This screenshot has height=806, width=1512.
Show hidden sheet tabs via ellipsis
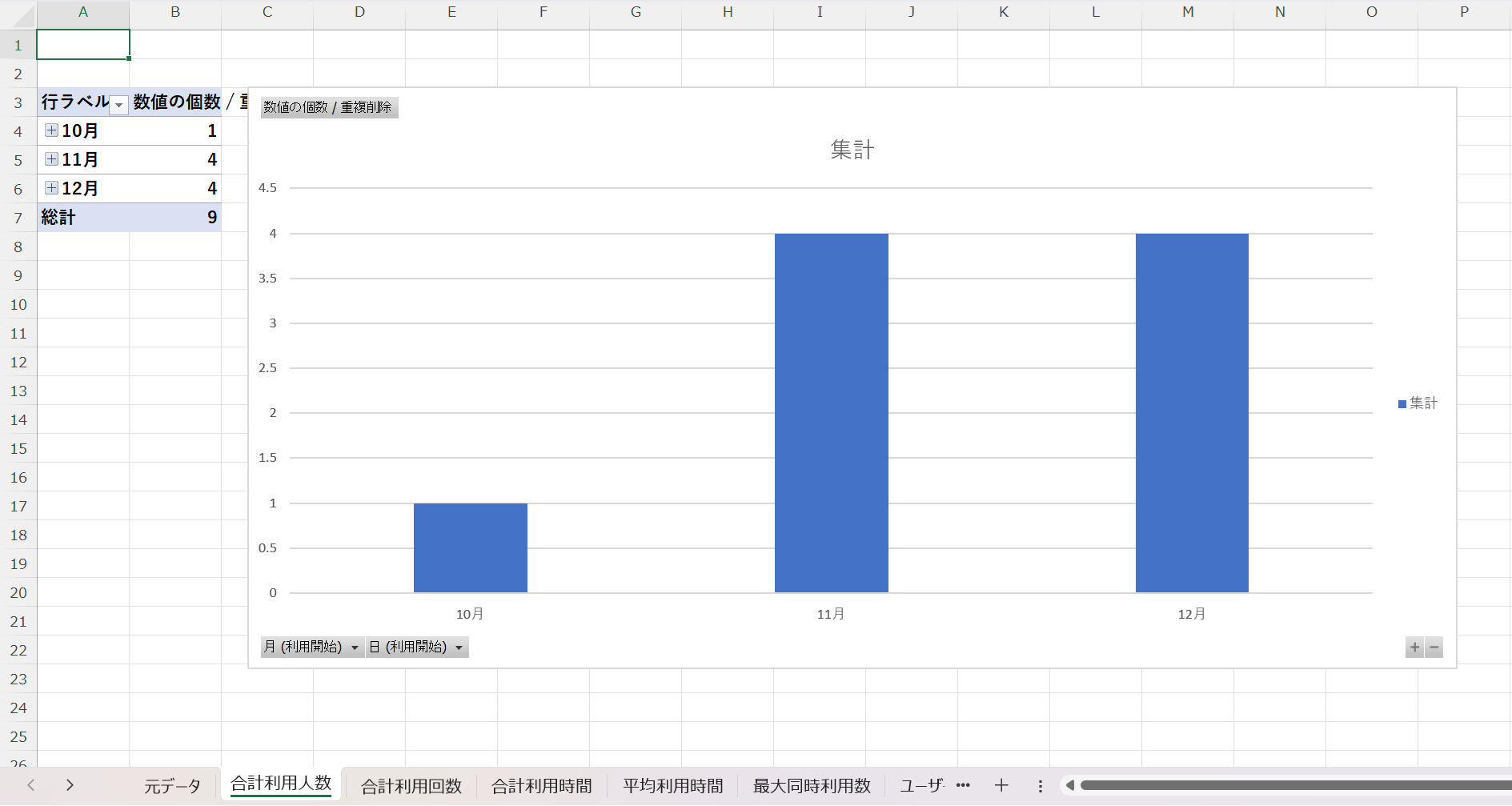click(x=963, y=786)
